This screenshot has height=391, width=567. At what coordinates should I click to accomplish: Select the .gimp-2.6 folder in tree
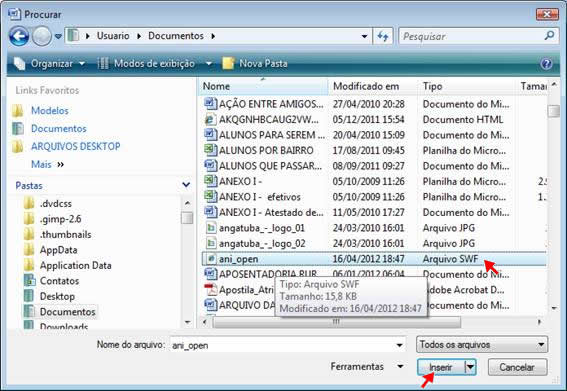tap(60, 219)
